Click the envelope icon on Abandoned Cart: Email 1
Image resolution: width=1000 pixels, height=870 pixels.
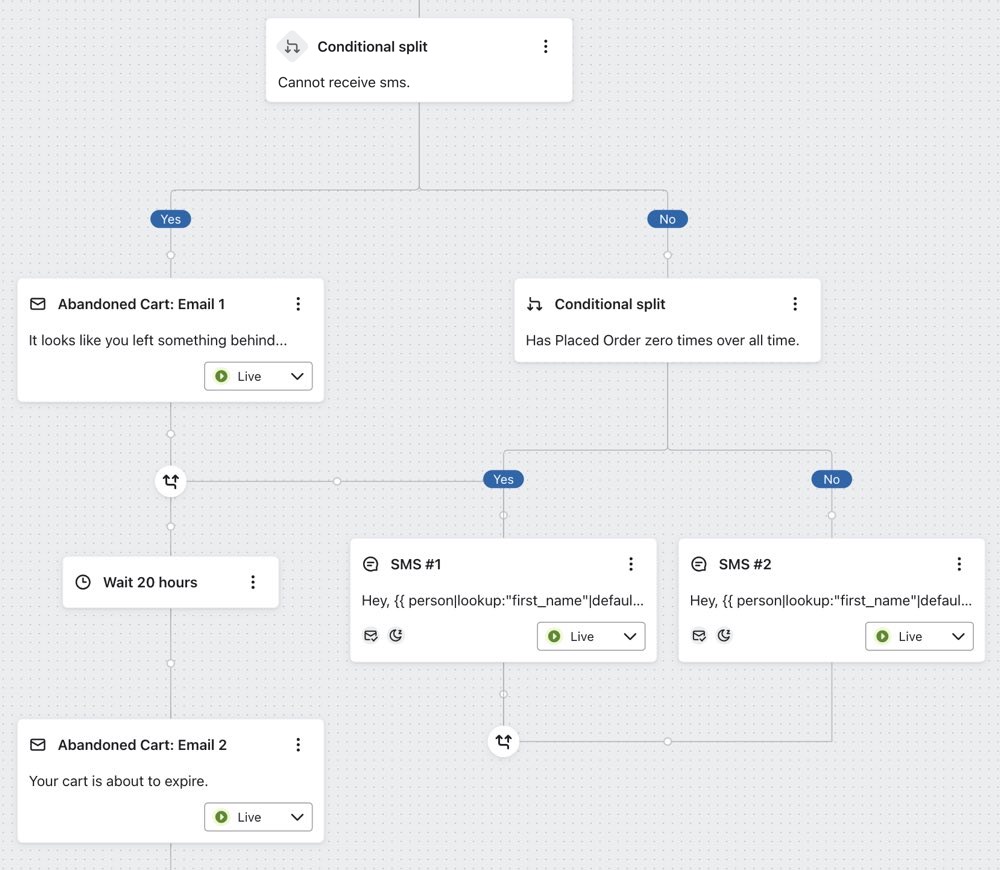click(37, 303)
